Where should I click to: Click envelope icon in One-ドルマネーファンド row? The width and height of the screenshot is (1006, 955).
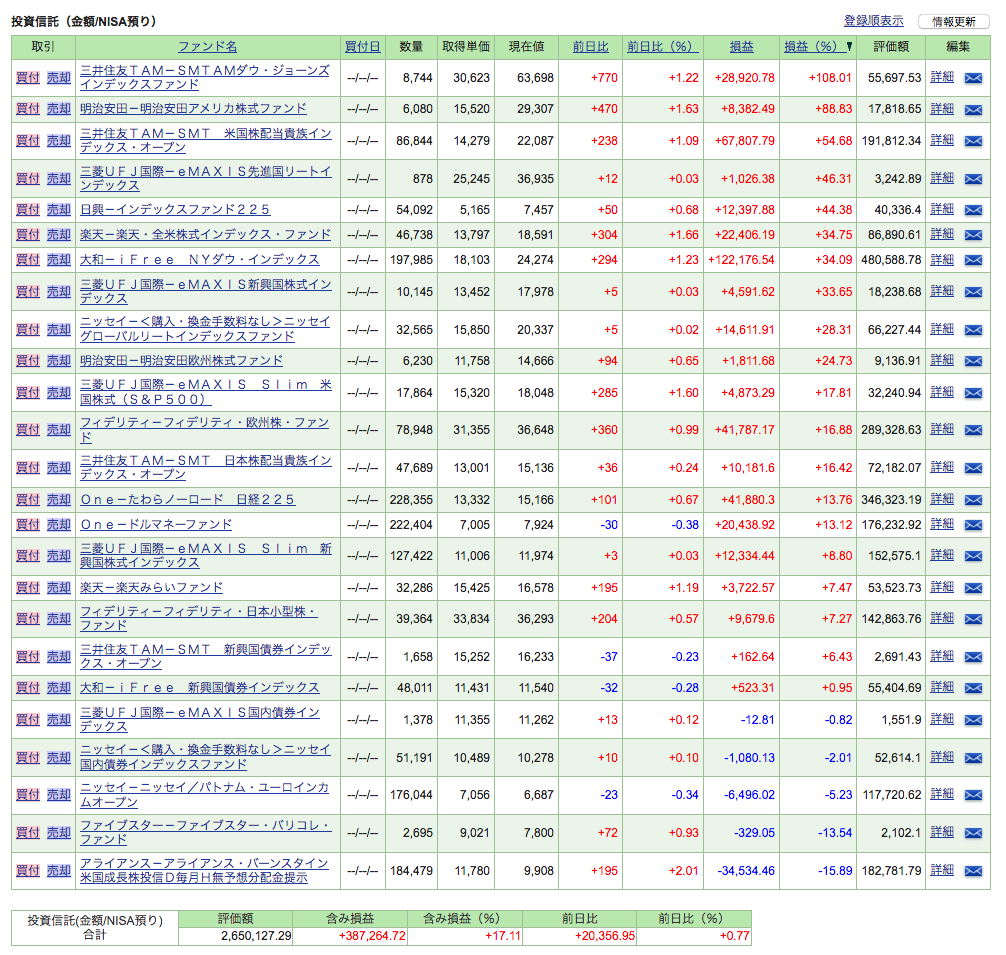point(973,525)
